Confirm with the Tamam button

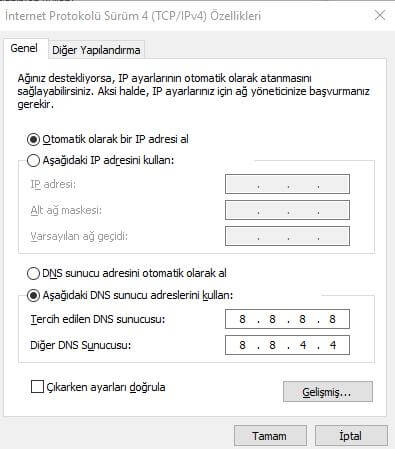tap(270, 436)
